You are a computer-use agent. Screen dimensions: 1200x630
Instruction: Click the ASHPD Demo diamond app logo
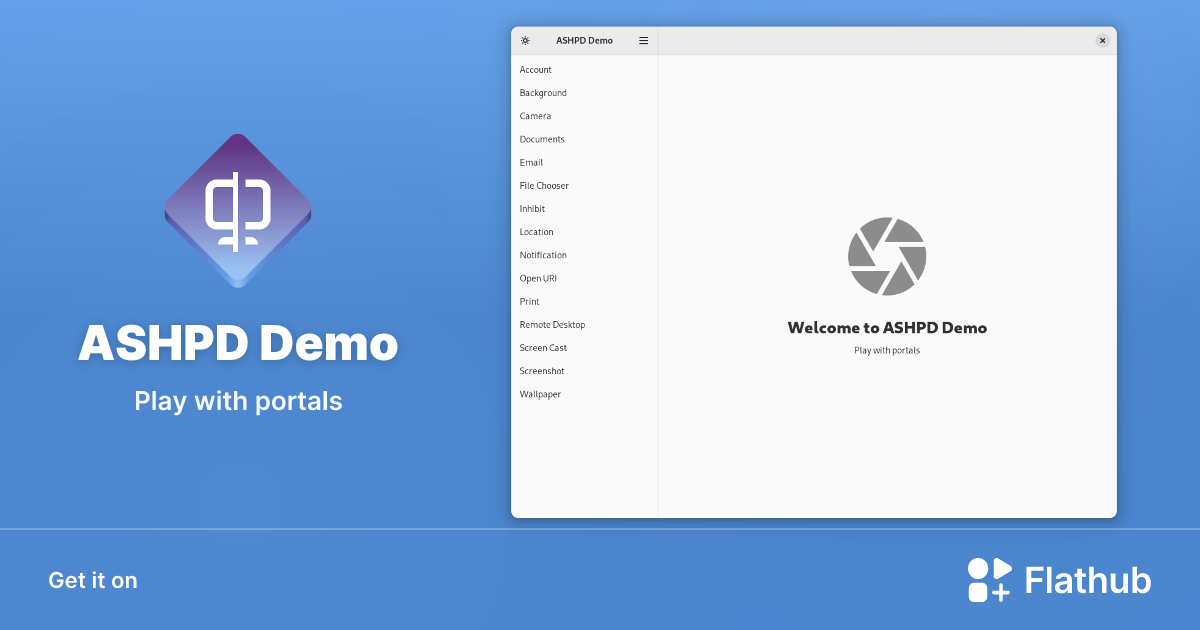click(x=237, y=210)
